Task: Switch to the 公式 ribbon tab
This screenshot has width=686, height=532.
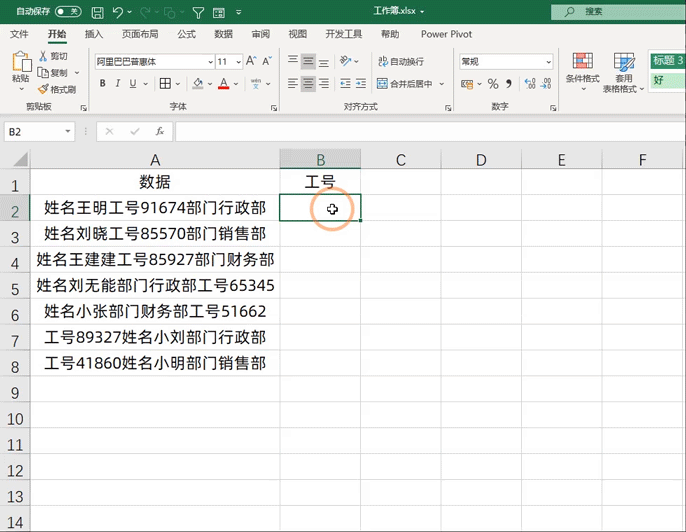Action: pyautogui.click(x=186, y=34)
